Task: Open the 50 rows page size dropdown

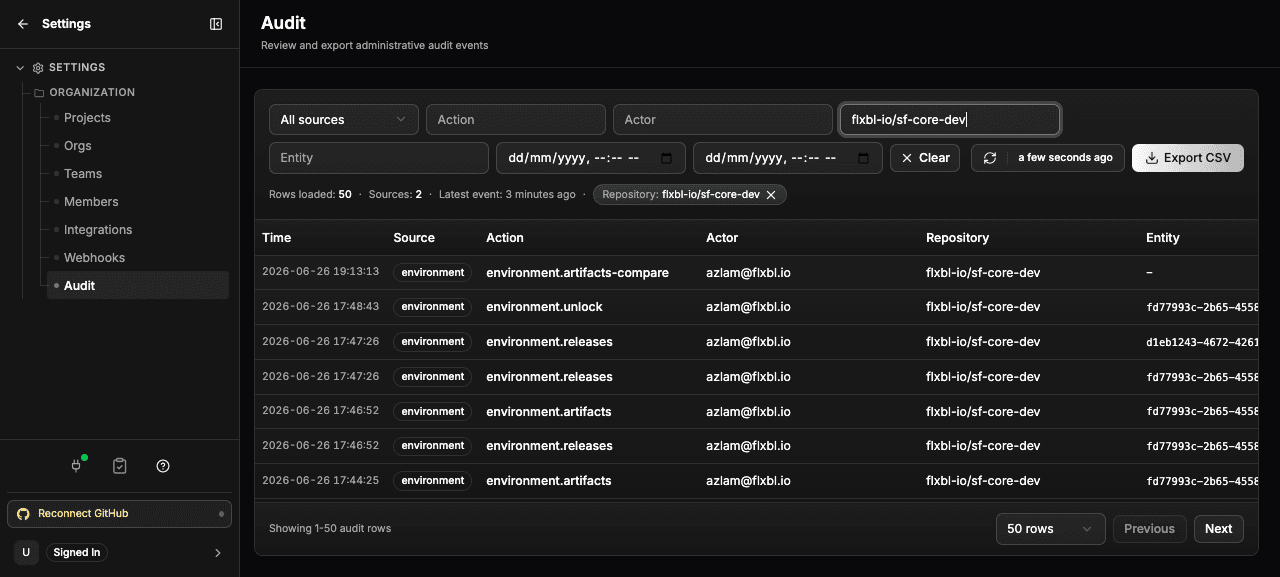Action: 1050,529
